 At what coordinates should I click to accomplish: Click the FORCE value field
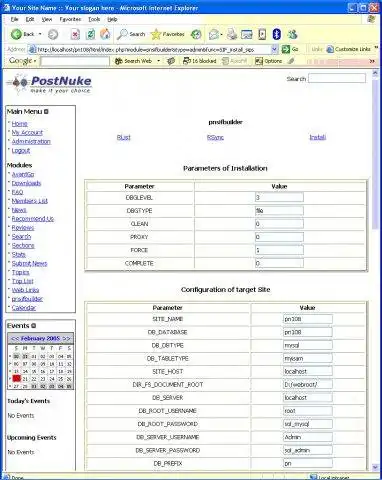click(x=279, y=250)
